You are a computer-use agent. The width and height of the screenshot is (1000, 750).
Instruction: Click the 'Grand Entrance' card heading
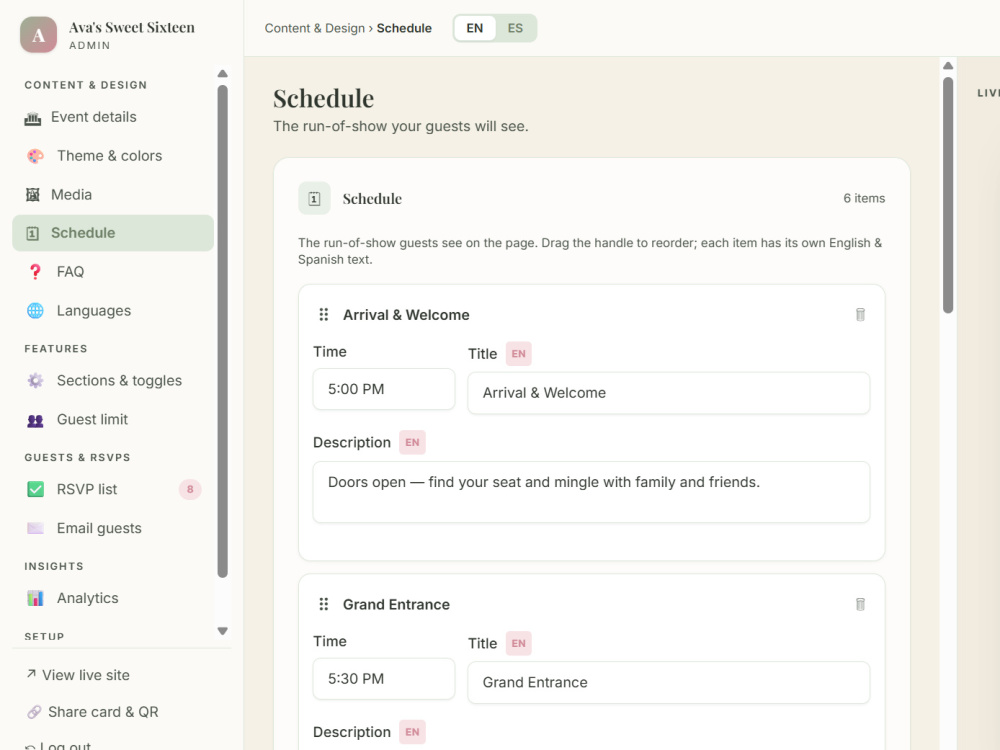396,605
